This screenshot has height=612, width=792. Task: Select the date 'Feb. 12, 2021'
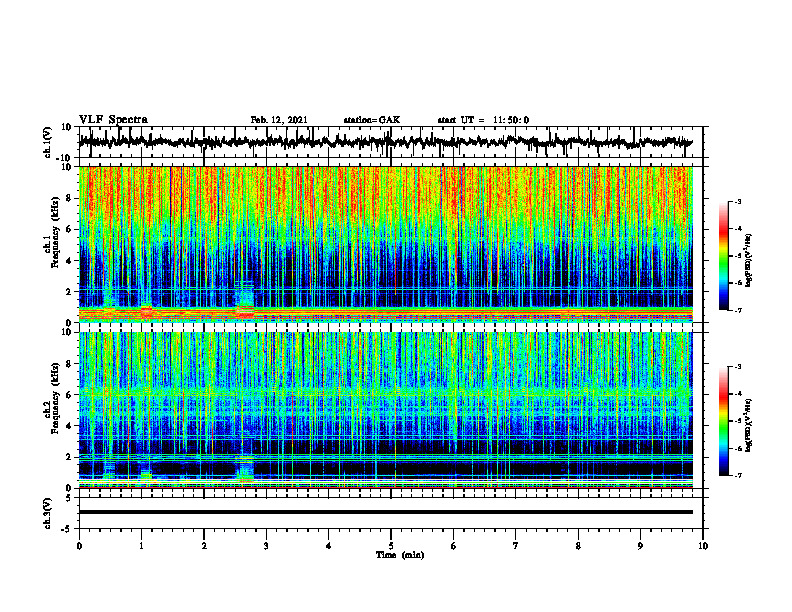pos(279,120)
